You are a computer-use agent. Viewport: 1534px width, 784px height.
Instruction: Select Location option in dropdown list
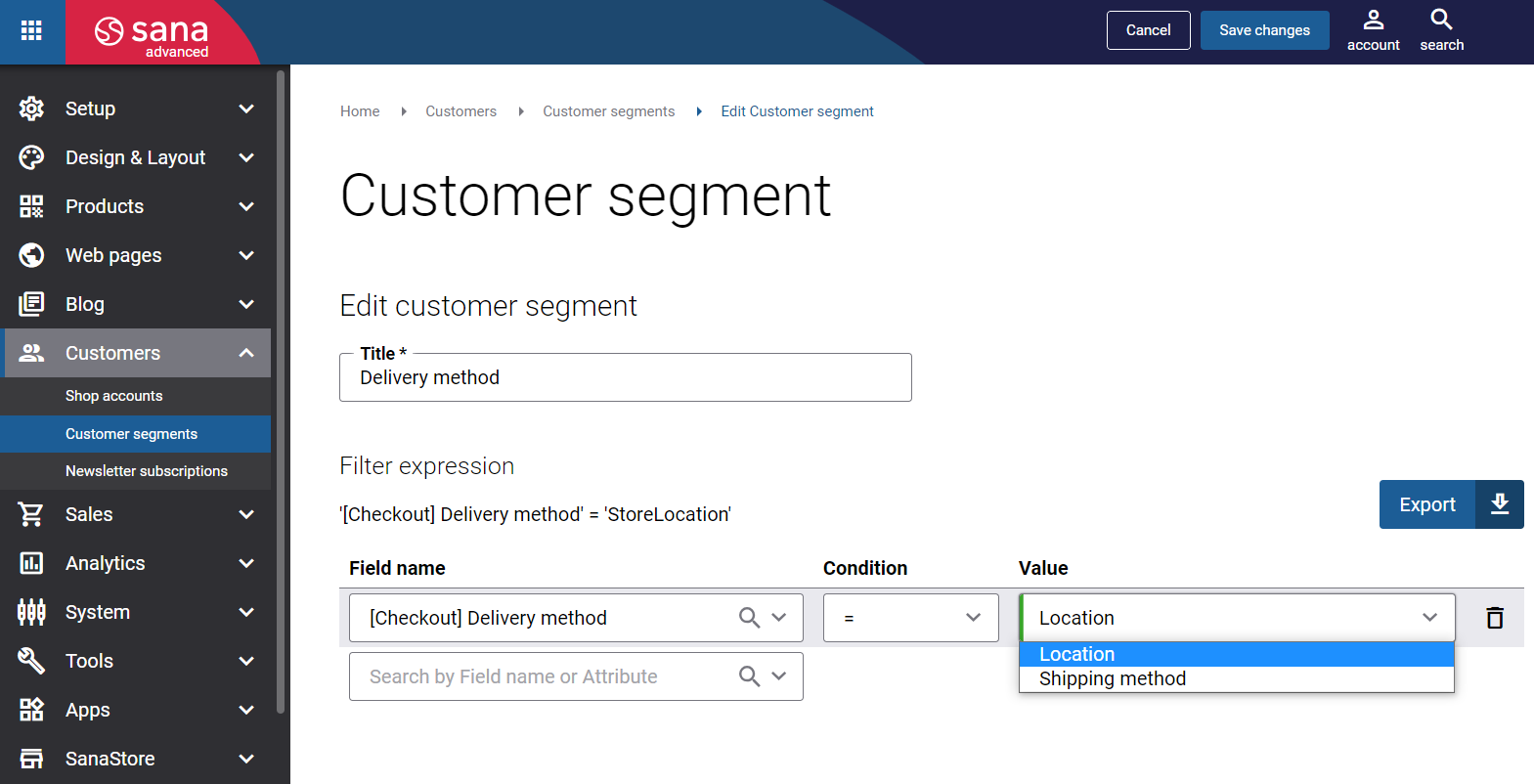coord(1237,654)
